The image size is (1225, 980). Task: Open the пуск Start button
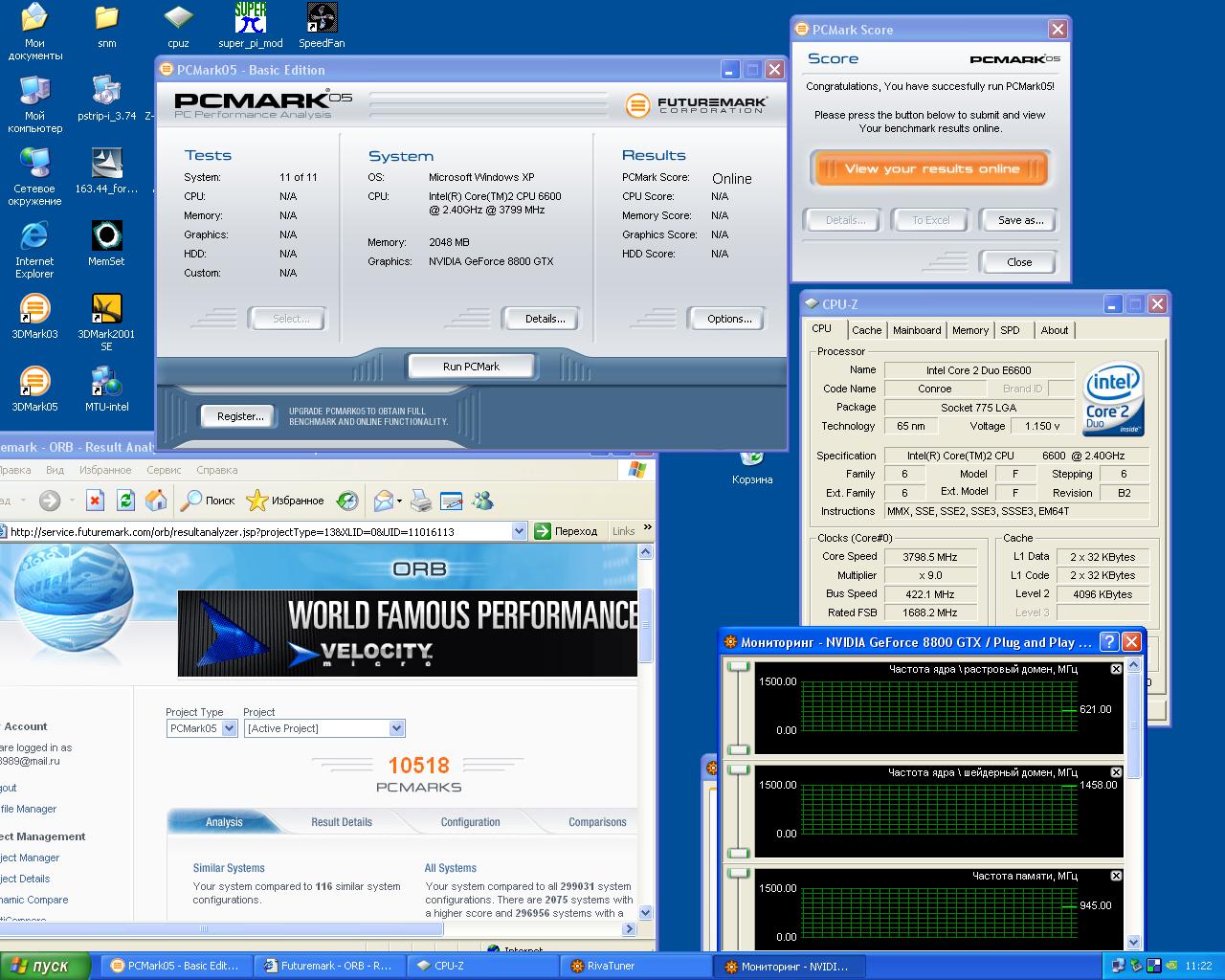(x=44, y=966)
